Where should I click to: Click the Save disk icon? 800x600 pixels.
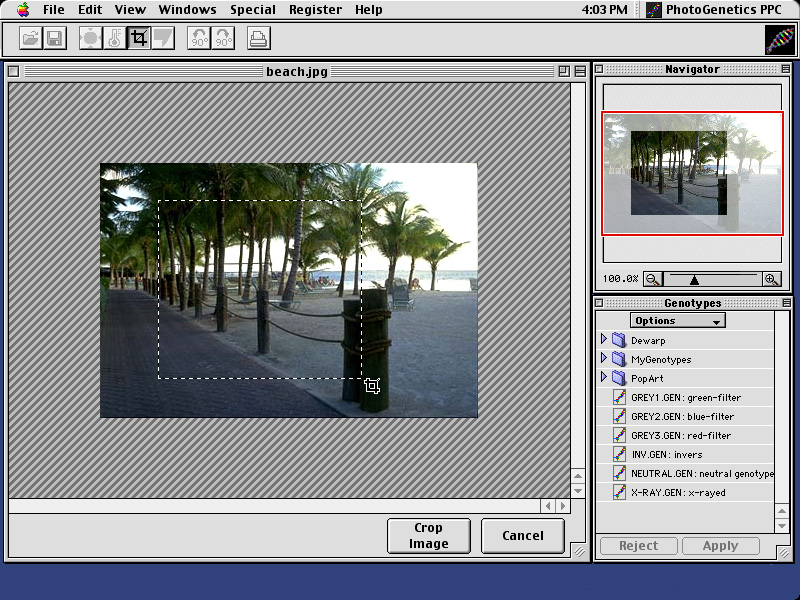tap(55, 39)
